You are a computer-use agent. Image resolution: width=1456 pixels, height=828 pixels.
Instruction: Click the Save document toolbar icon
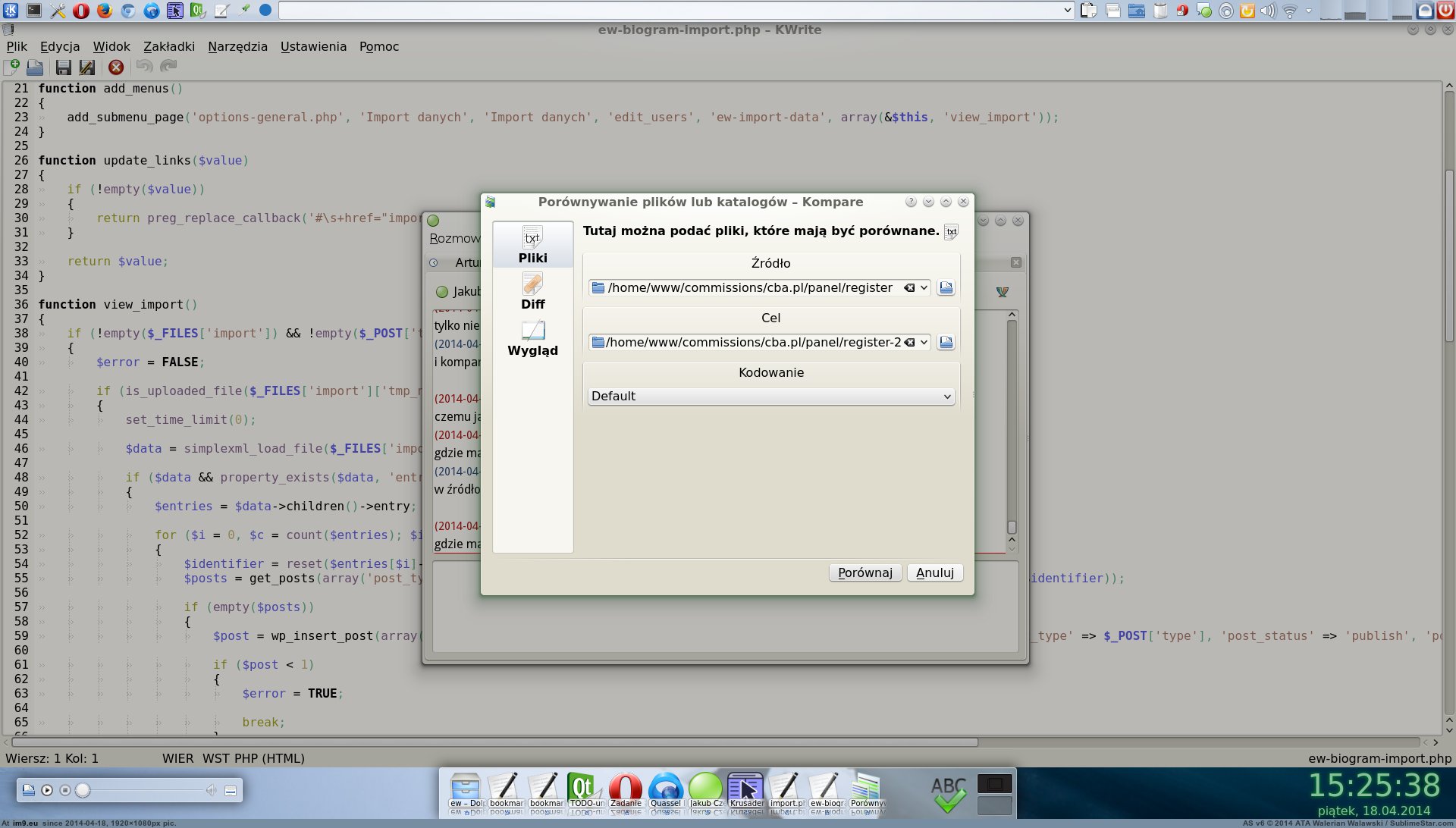point(64,67)
